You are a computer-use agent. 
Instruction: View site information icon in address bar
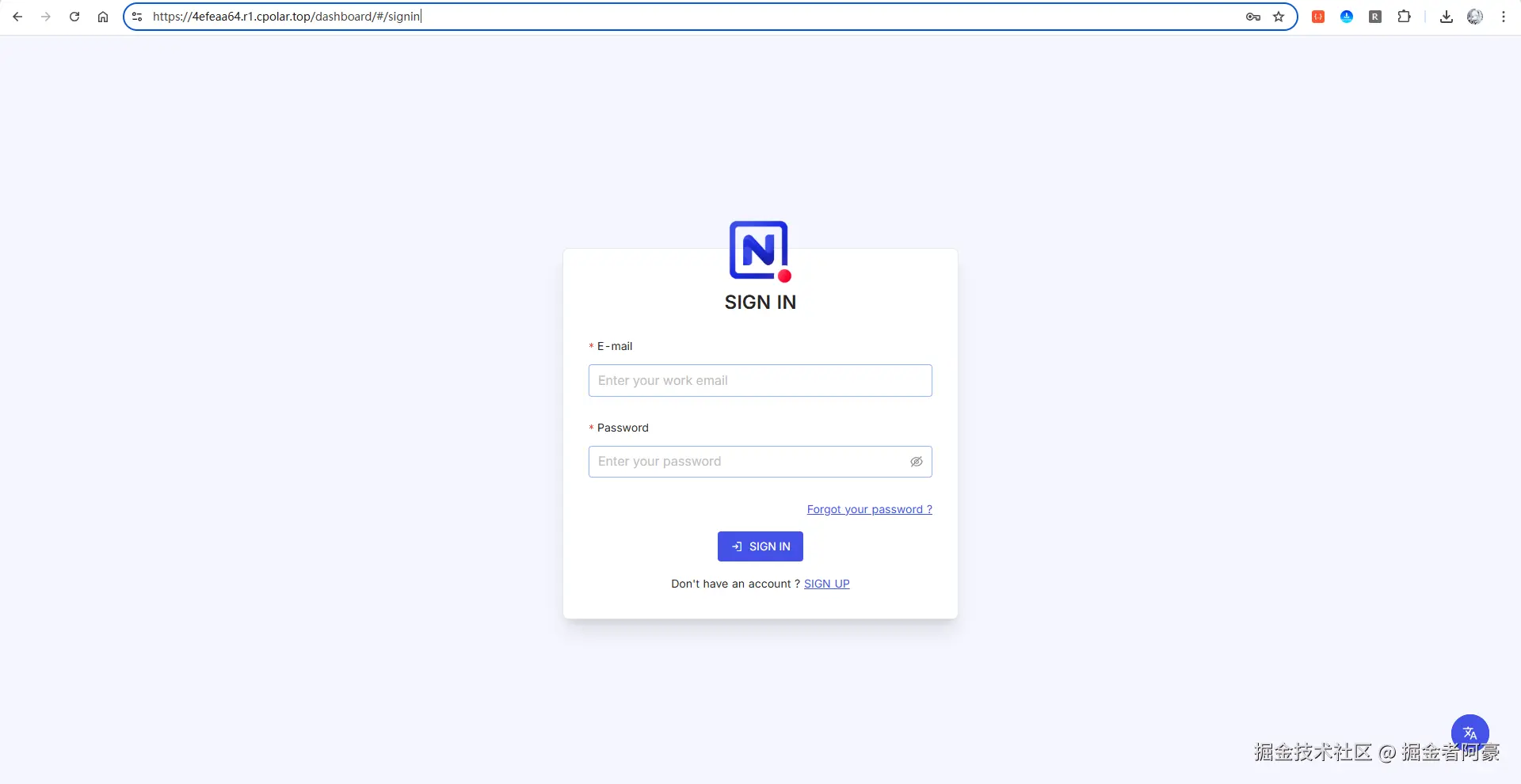point(137,17)
